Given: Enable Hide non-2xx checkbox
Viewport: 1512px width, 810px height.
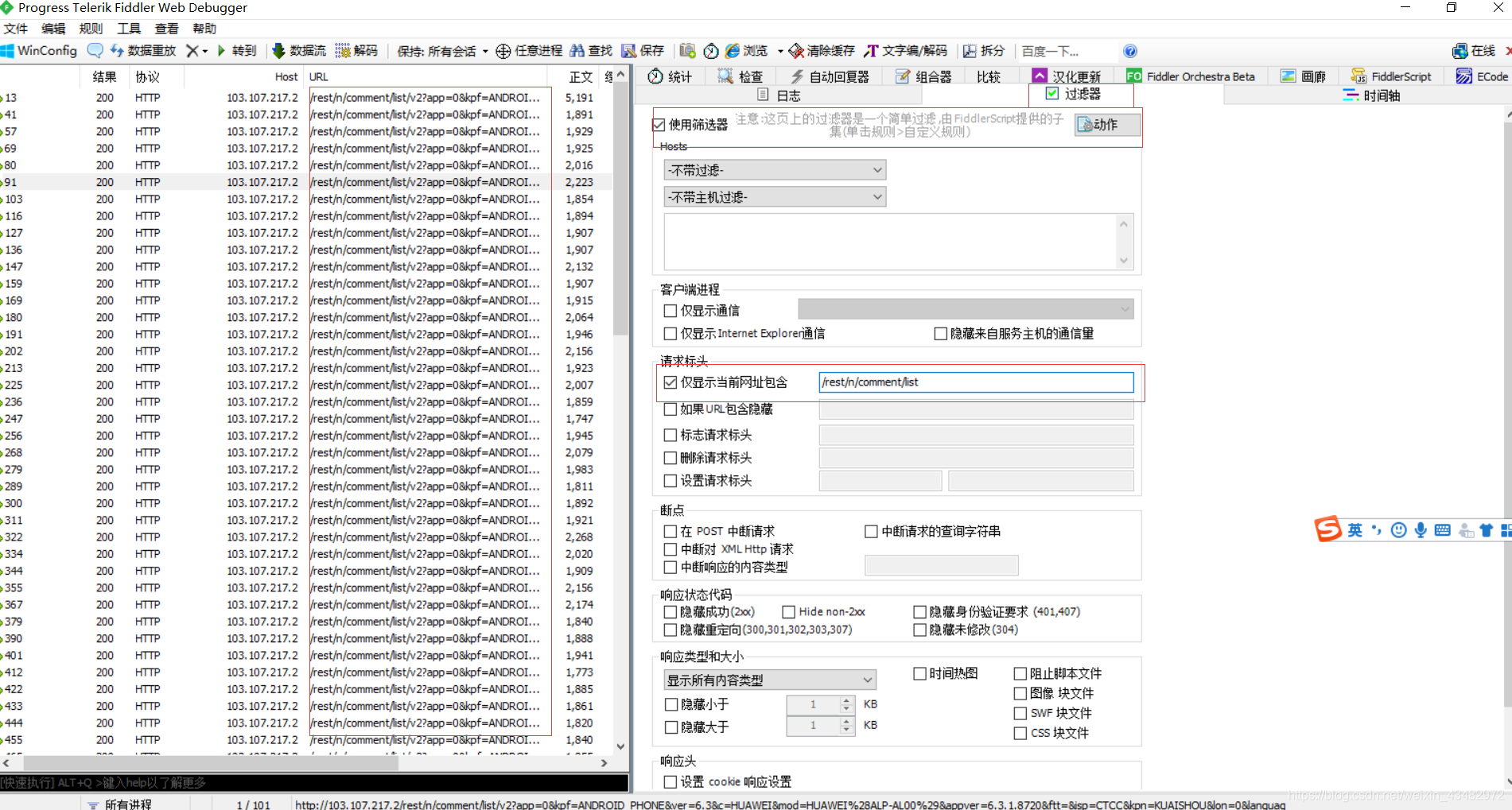Looking at the screenshot, I should (x=789, y=612).
